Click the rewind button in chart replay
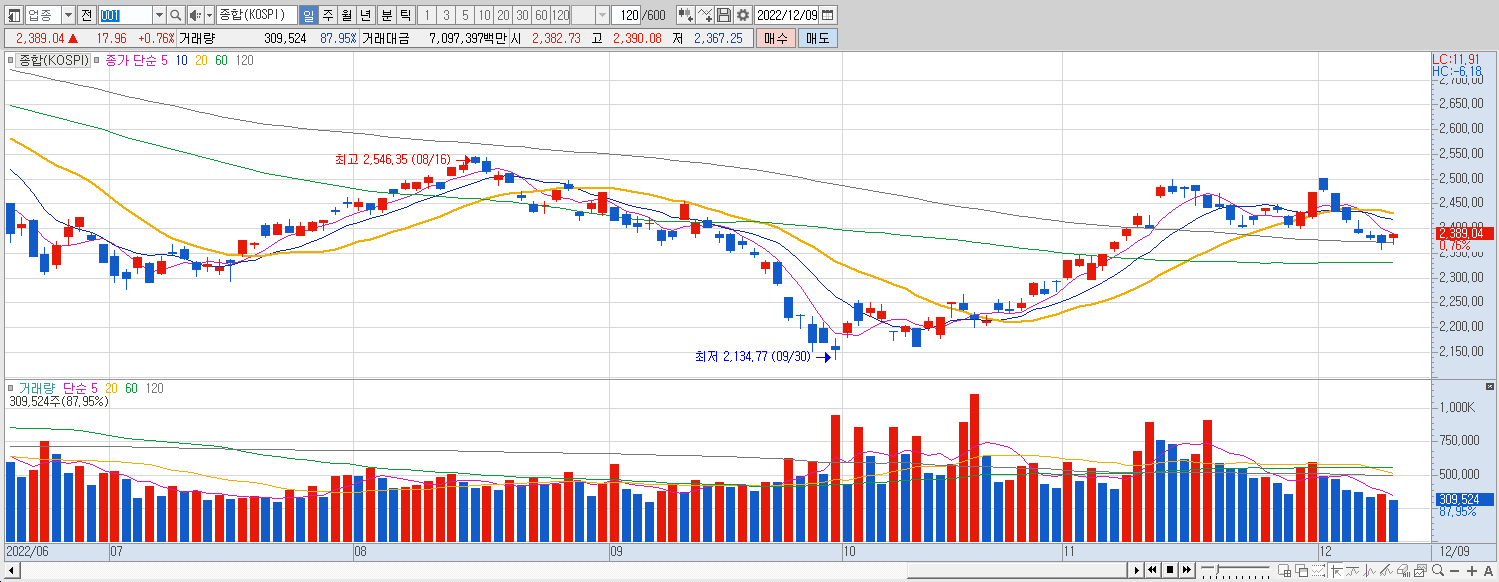 1152,570
